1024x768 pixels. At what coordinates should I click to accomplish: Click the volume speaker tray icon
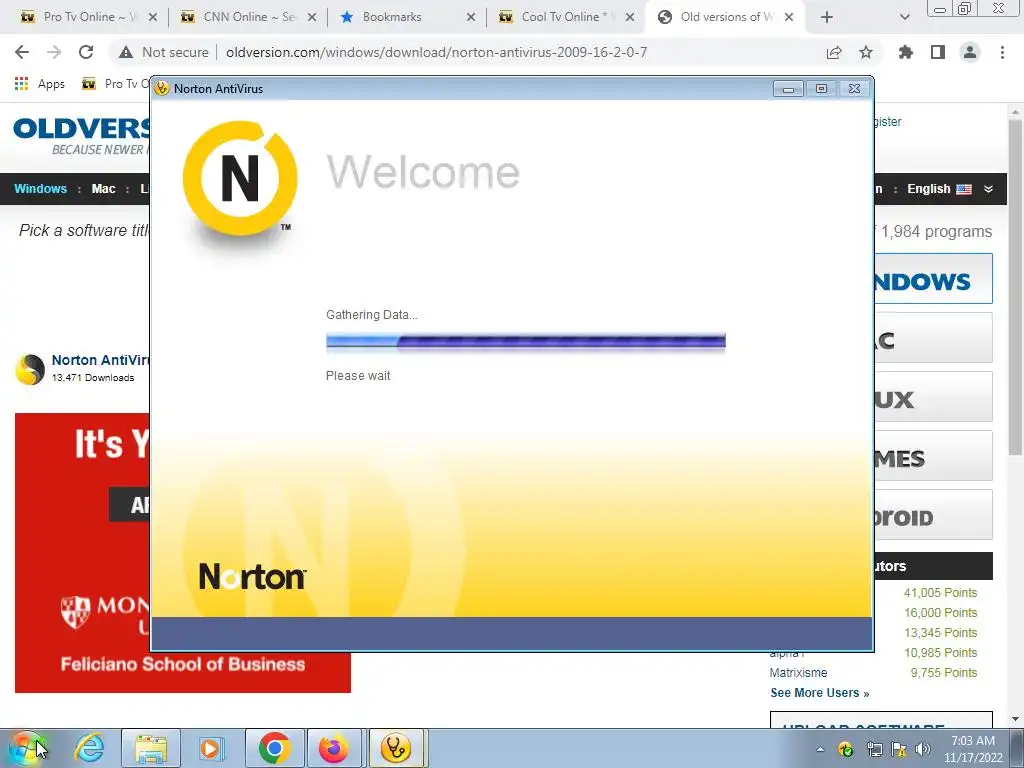click(x=923, y=749)
